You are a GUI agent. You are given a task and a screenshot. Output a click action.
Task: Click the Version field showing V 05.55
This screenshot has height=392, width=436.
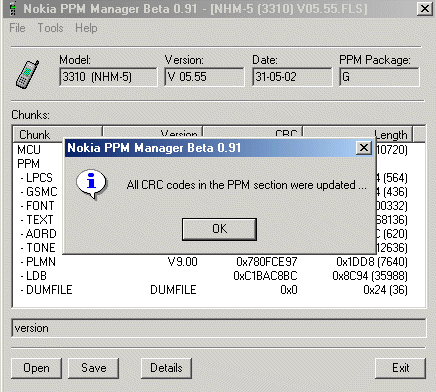[204, 77]
